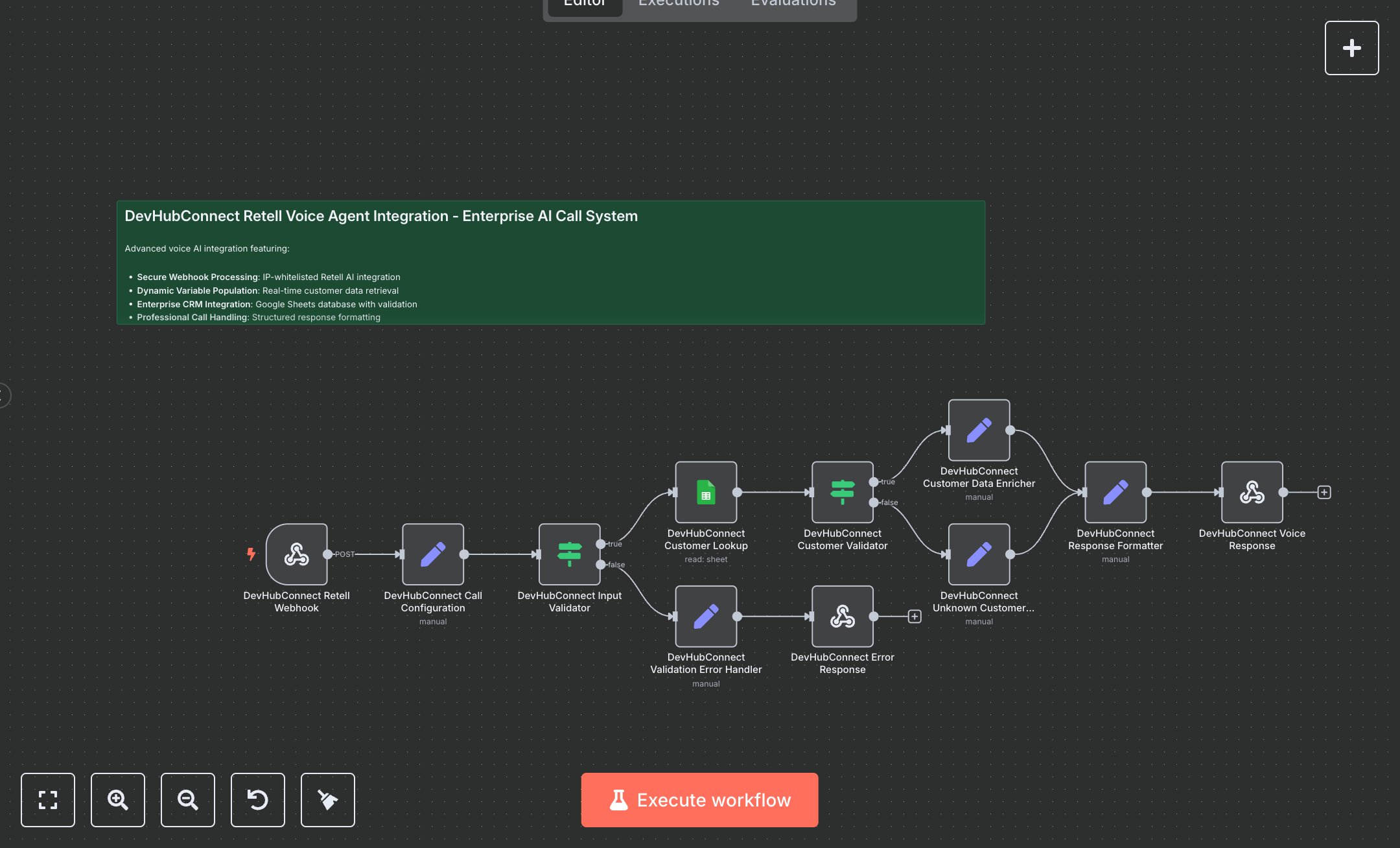
Task: Open the DevHubConnect Voice Response node
Action: pyautogui.click(x=1252, y=493)
